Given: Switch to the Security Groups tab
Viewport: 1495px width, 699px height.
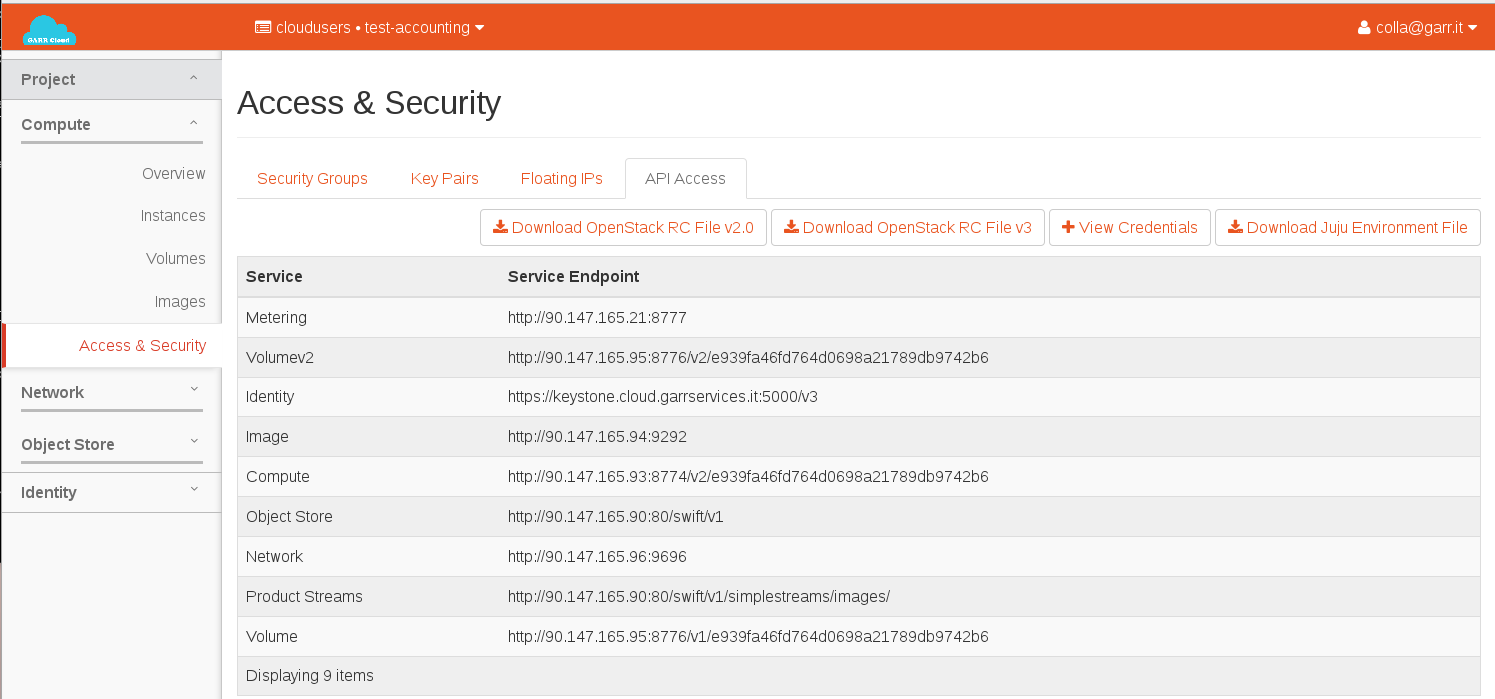Looking at the screenshot, I should (x=312, y=179).
